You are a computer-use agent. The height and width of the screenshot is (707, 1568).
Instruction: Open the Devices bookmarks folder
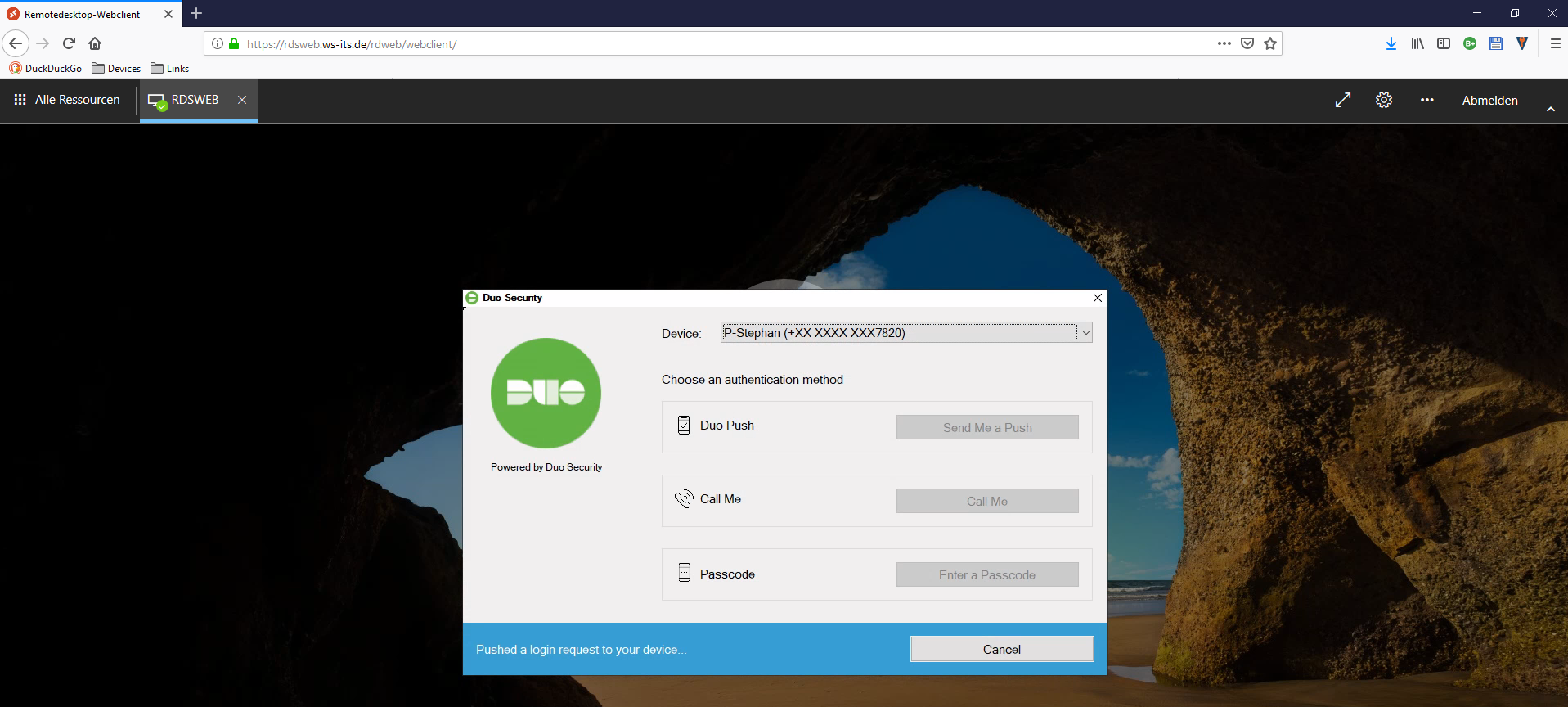(116, 69)
